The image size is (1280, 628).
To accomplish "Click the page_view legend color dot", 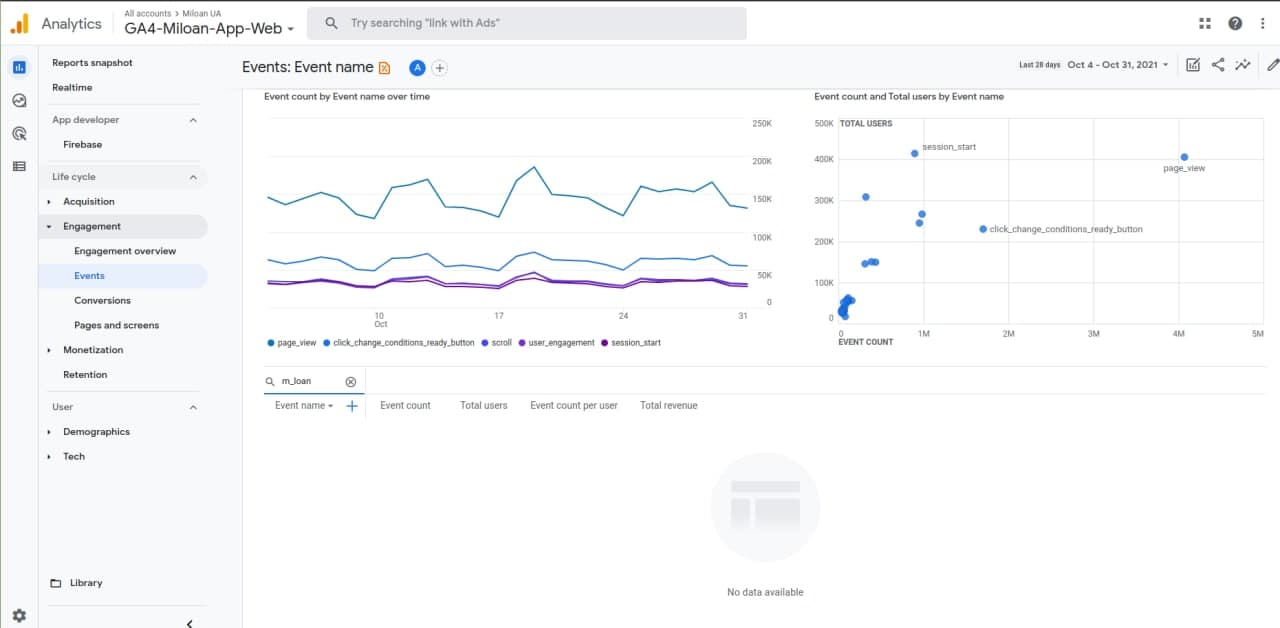I will pos(271,343).
